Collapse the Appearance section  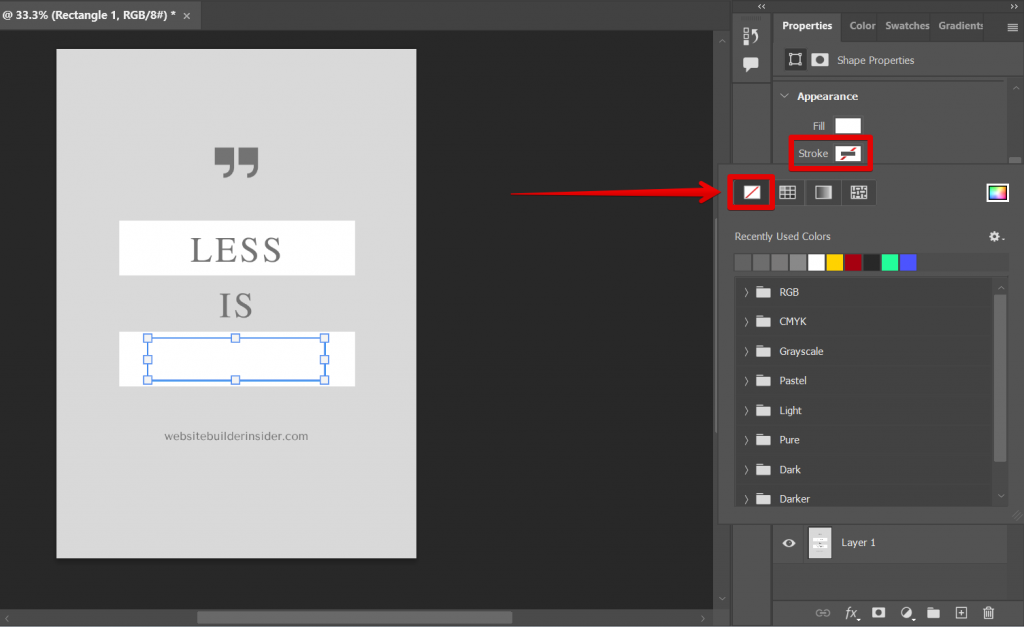(785, 96)
